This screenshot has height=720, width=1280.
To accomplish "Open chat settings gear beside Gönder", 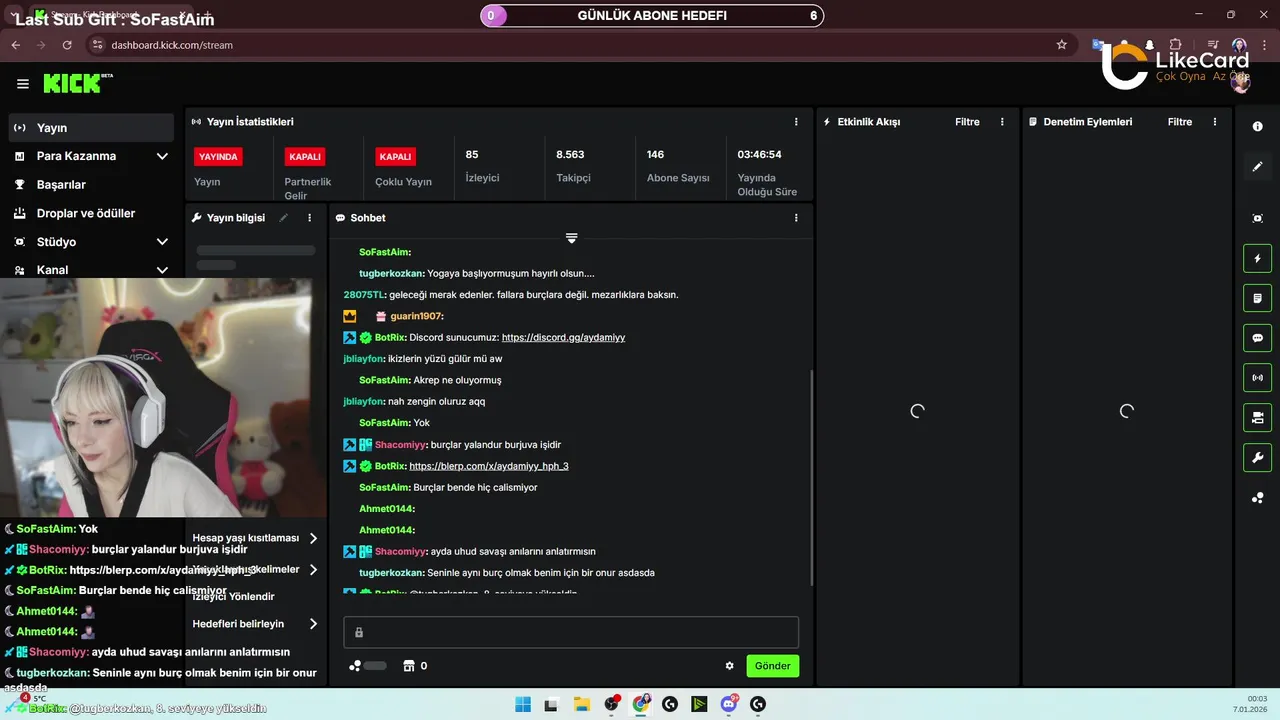I will click(x=729, y=666).
